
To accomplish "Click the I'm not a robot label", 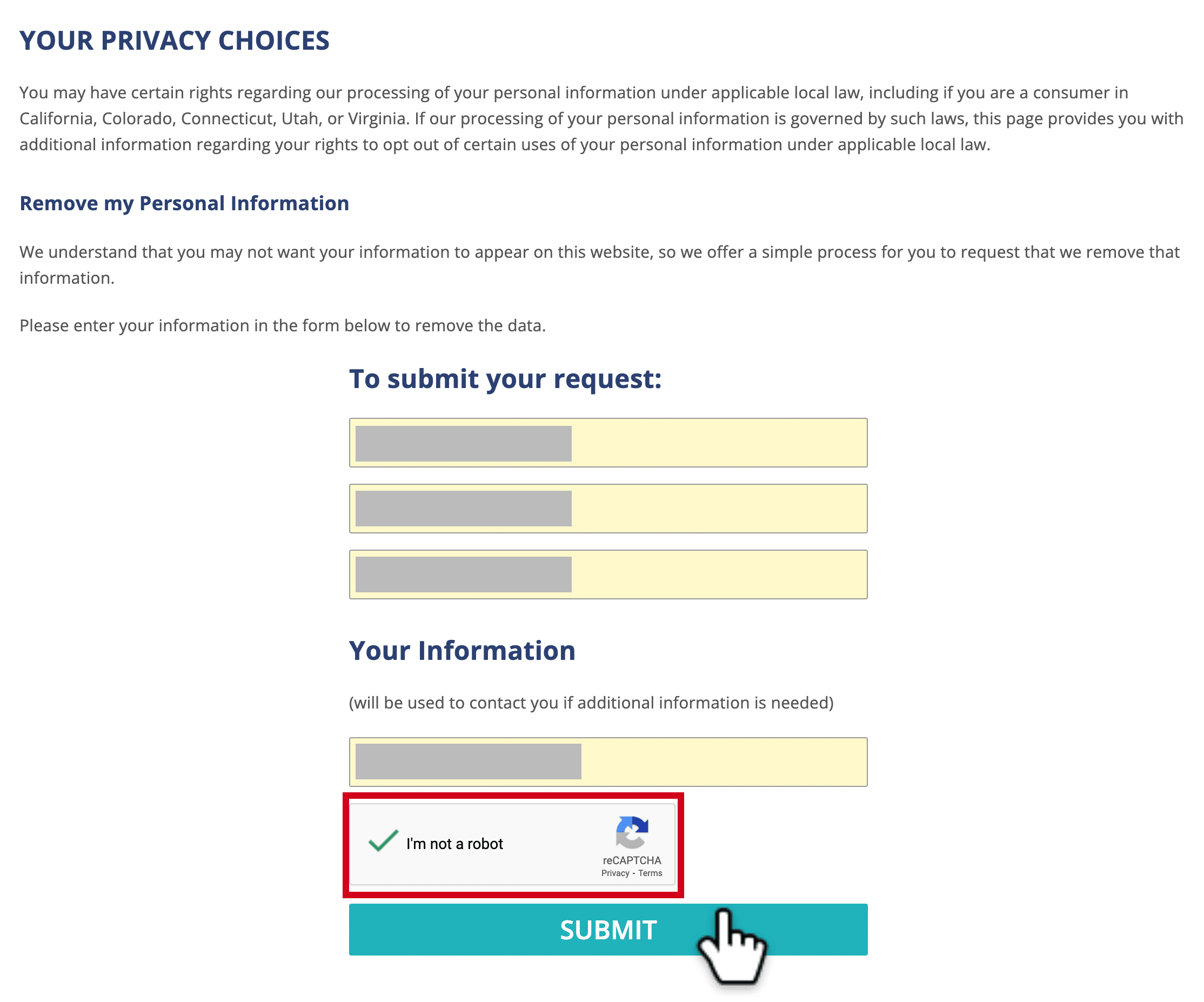I will 454,844.
